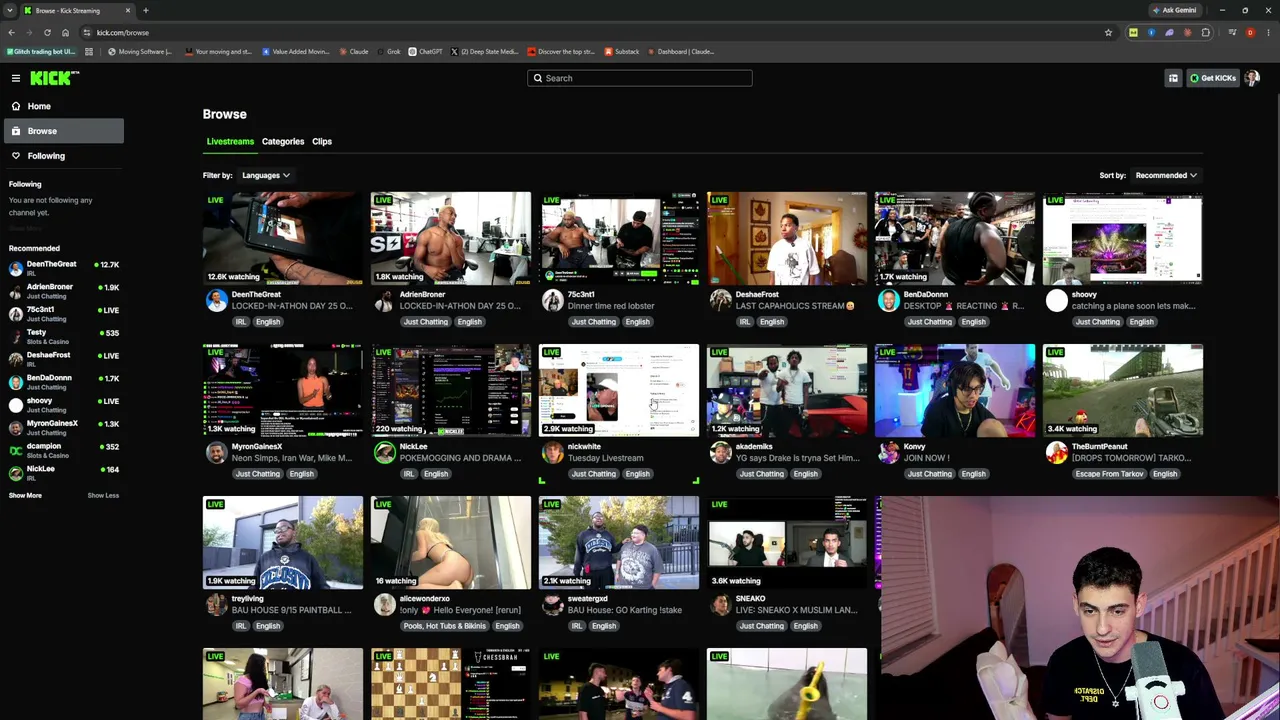Open the Claude bookmark
The image size is (1280, 720).
(354, 52)
